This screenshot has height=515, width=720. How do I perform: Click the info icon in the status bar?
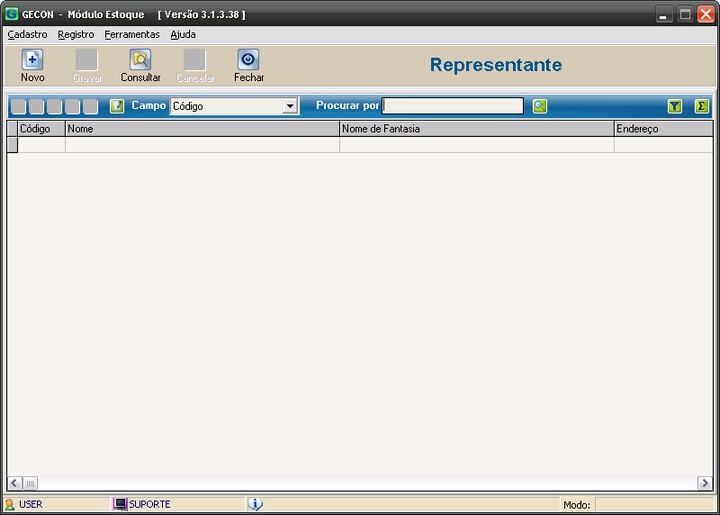coord(255,504)
